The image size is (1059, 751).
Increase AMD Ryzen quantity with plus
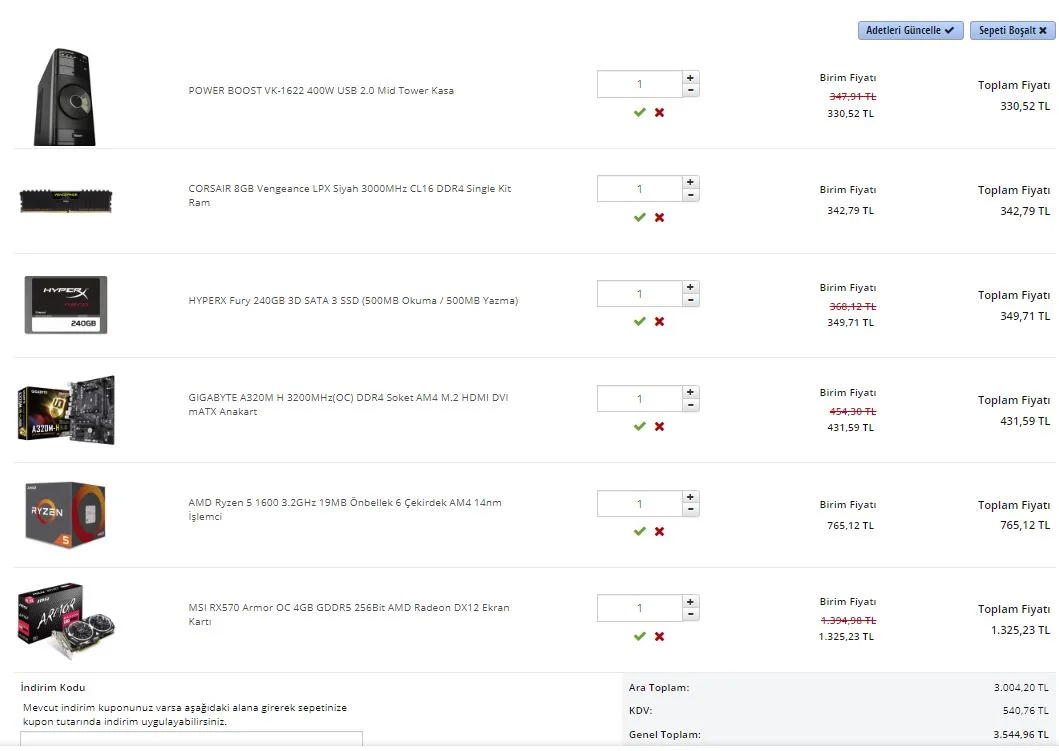click(x=690, y=497)
